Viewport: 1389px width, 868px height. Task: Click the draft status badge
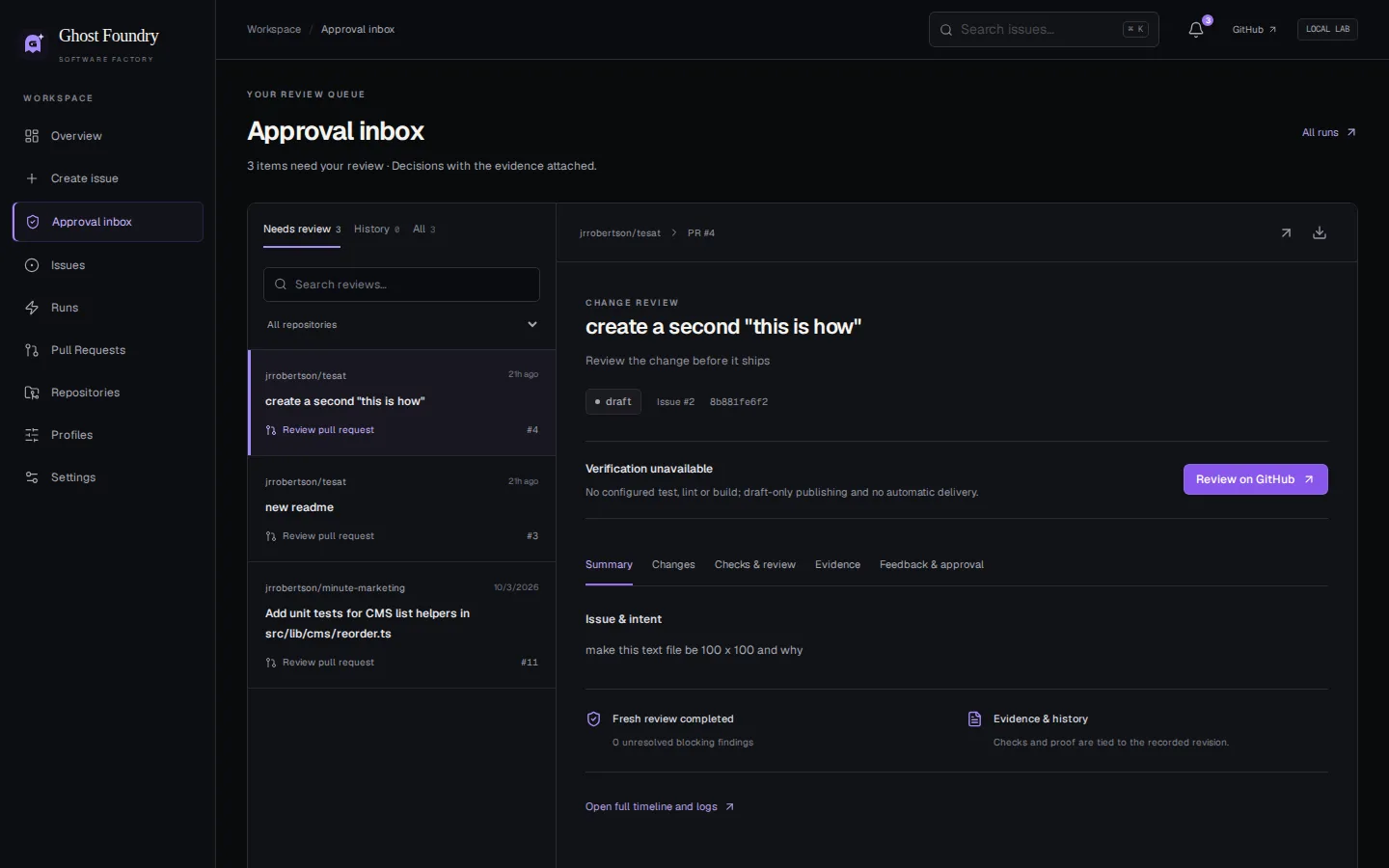pos(613,402)
